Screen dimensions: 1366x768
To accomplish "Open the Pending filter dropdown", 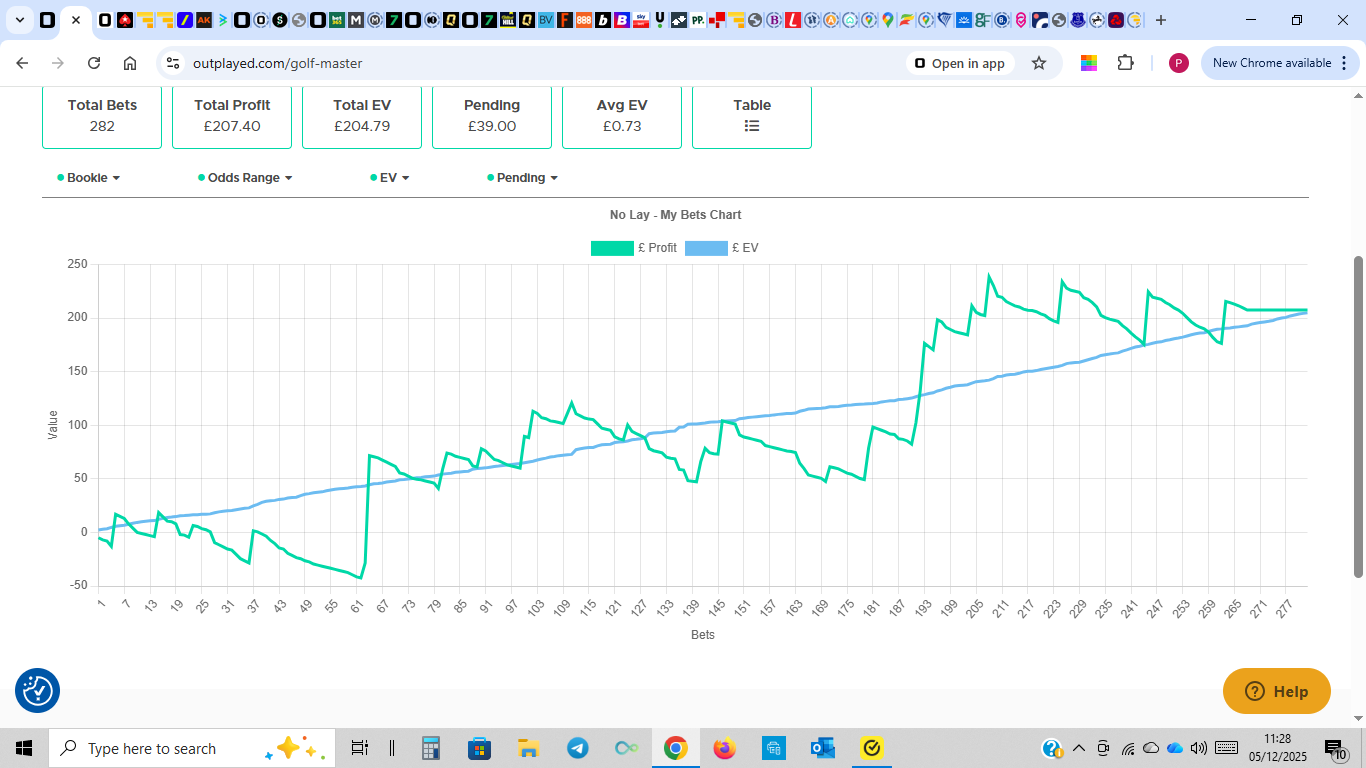I will (x=526, y=178).
